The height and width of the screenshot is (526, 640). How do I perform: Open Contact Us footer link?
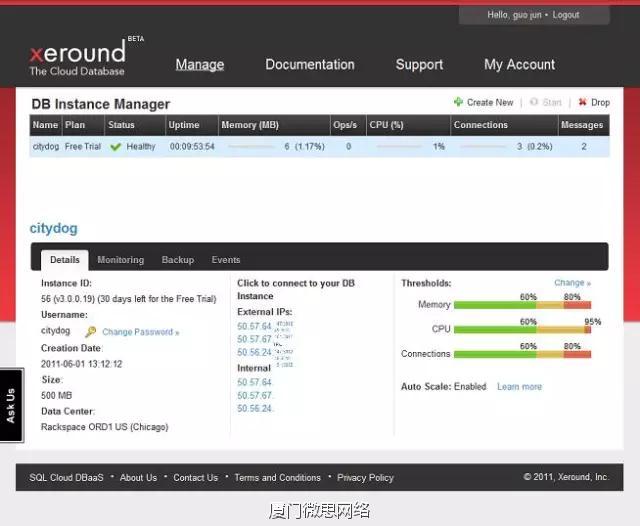(x=196, y=477)
